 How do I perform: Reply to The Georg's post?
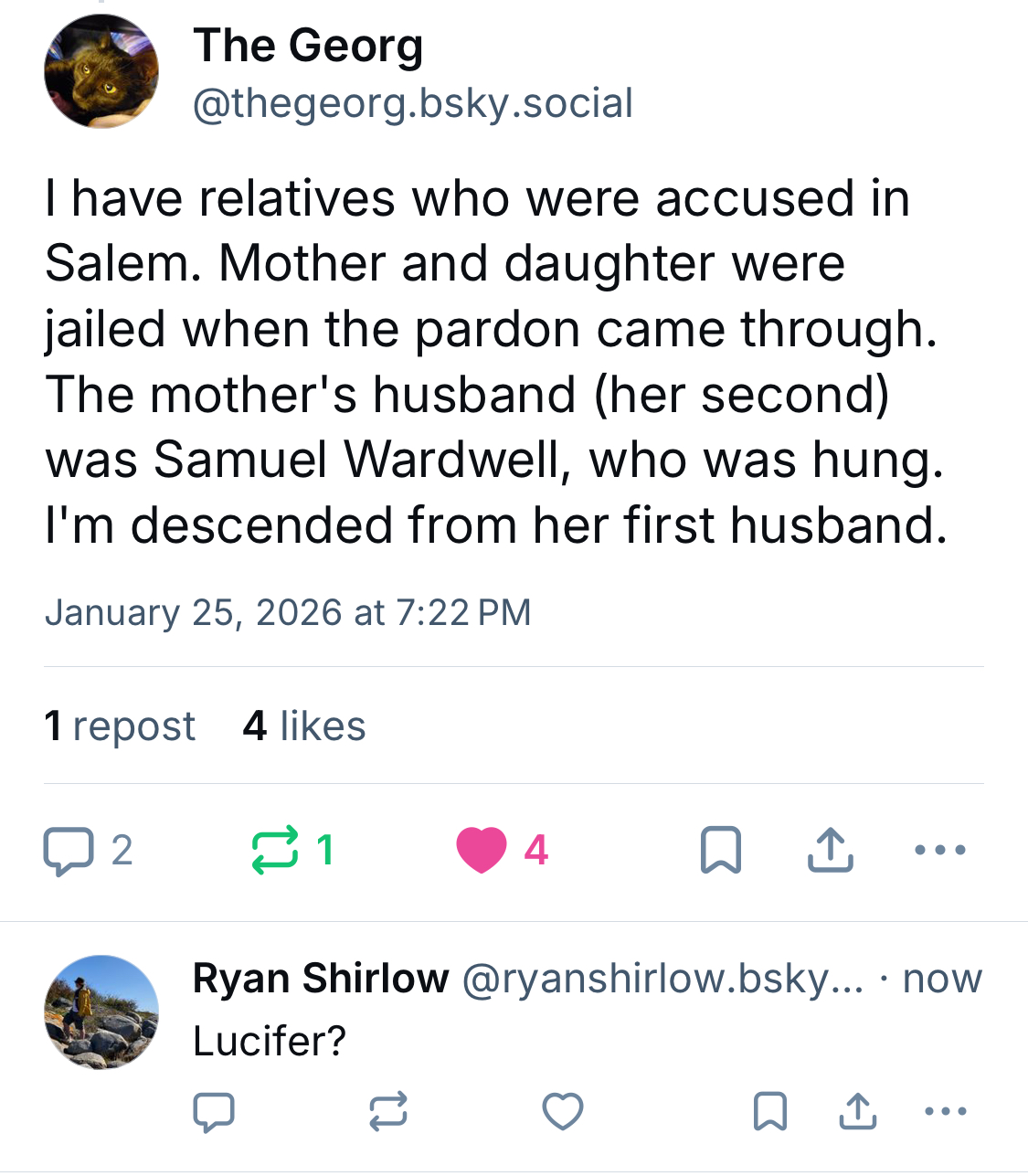click(69, 851)
